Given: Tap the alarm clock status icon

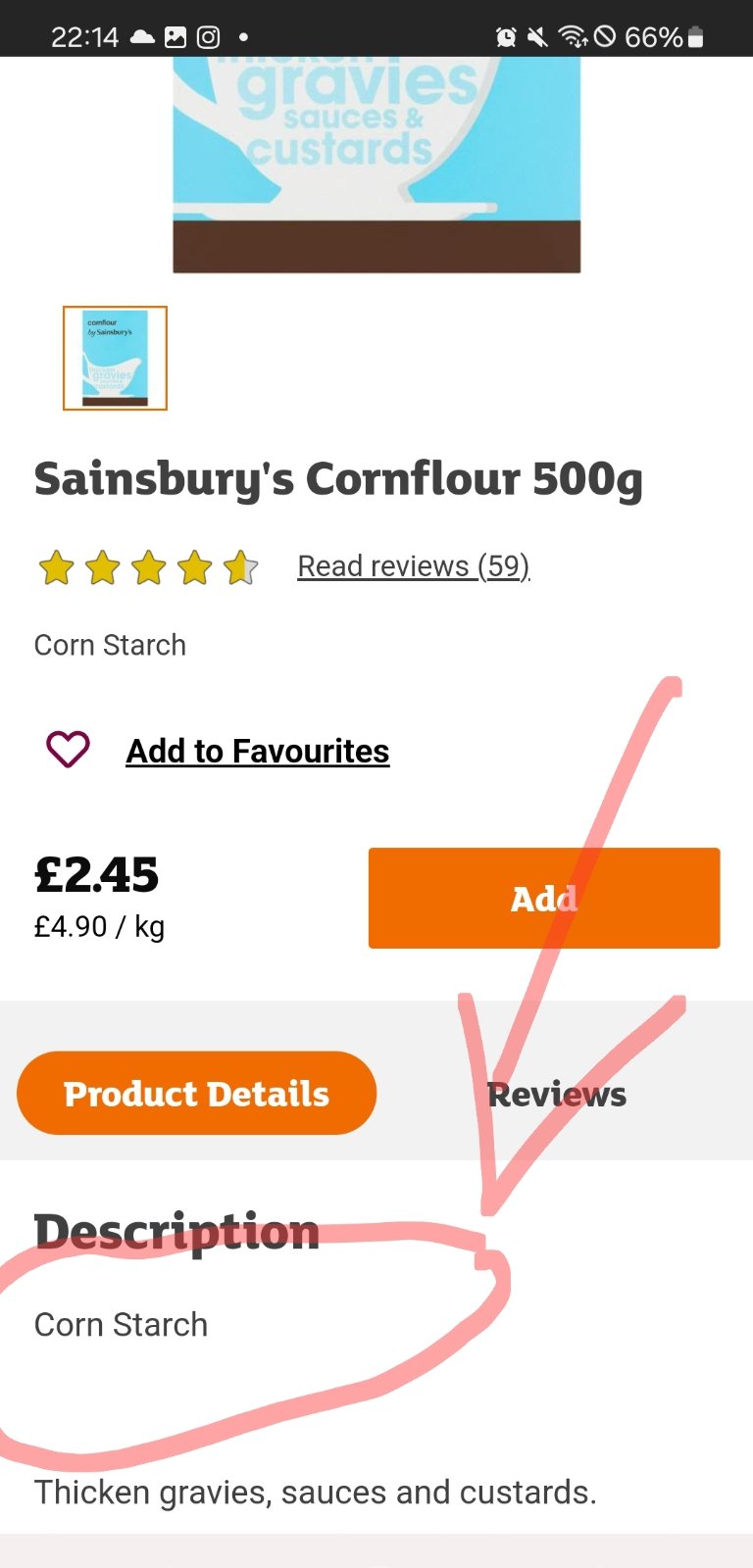Looking at the screenshot, I should [506, 37].
